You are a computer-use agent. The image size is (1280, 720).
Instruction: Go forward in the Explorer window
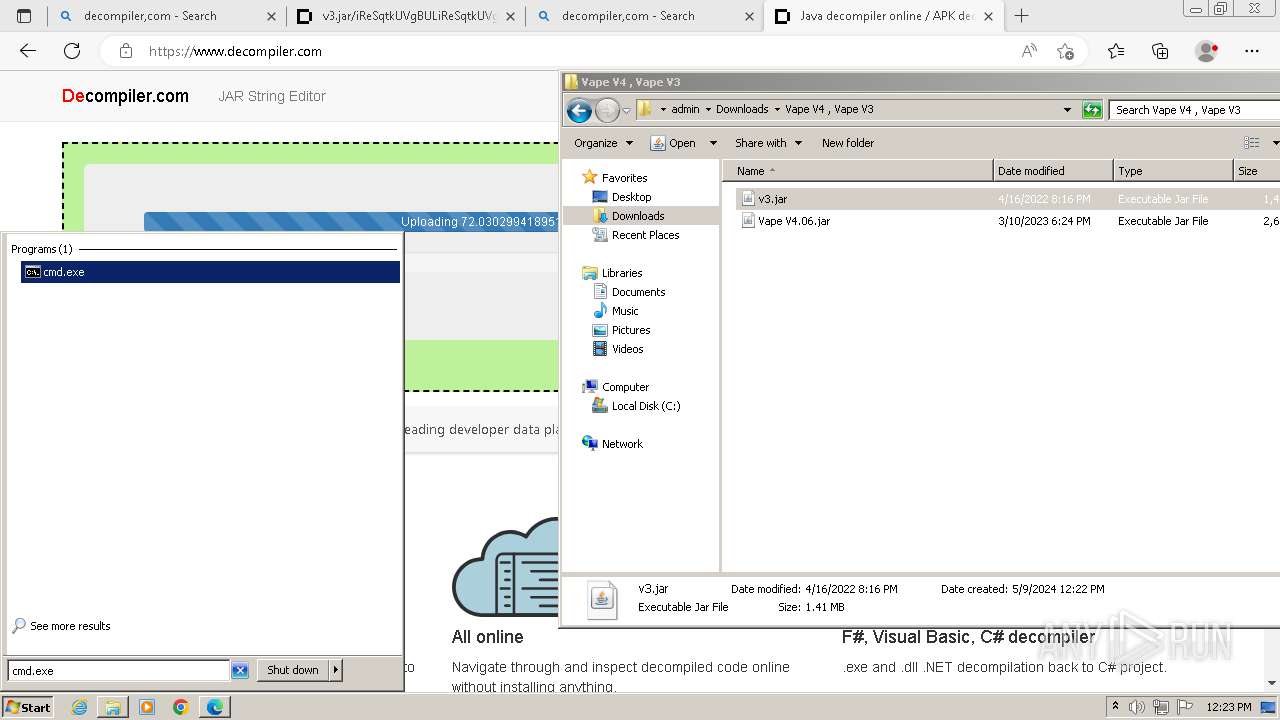pyautogui.click(x=607, y=110)
